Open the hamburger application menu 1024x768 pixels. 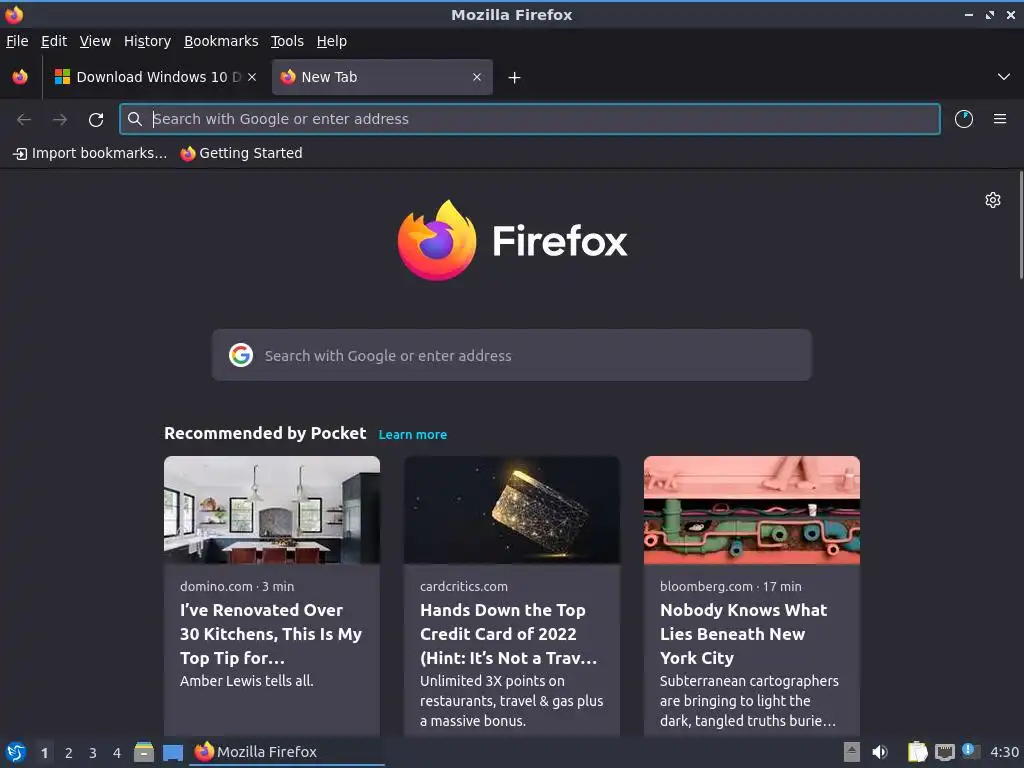[1000, 119]
